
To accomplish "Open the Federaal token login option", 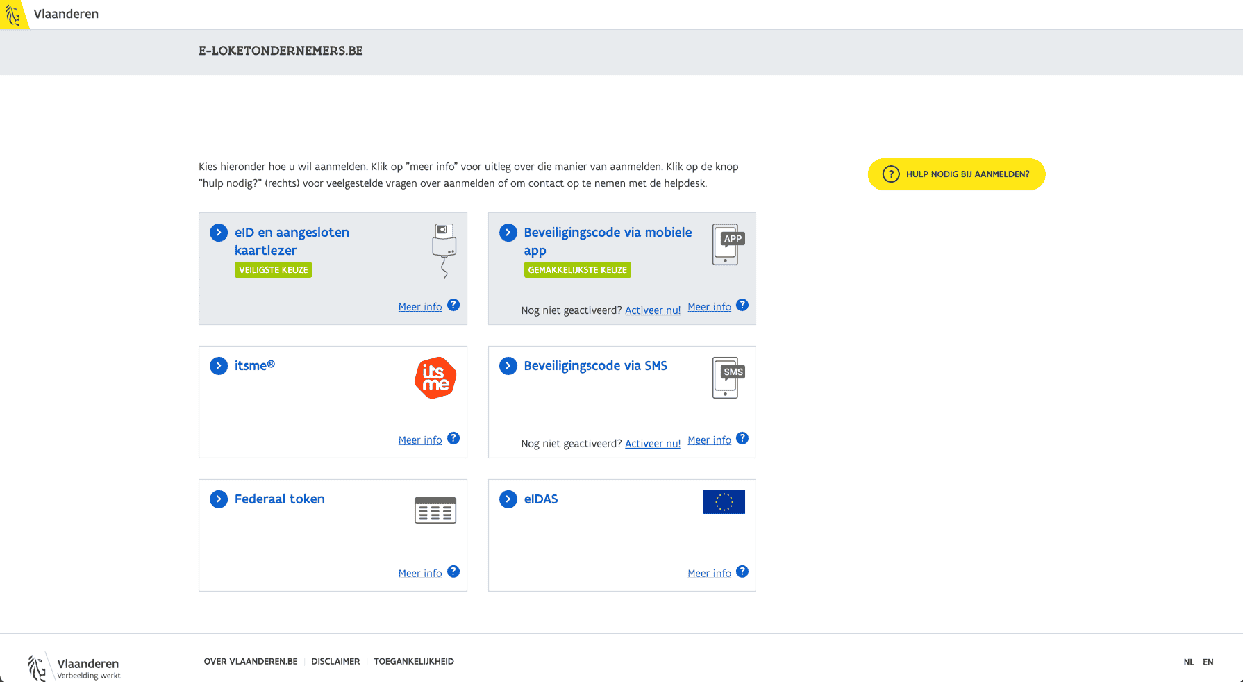I will (x=279, y=499).
